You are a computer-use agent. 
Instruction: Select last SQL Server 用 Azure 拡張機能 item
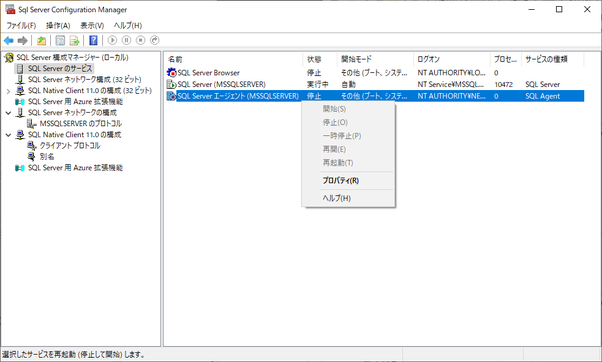(x=75, y=168)
